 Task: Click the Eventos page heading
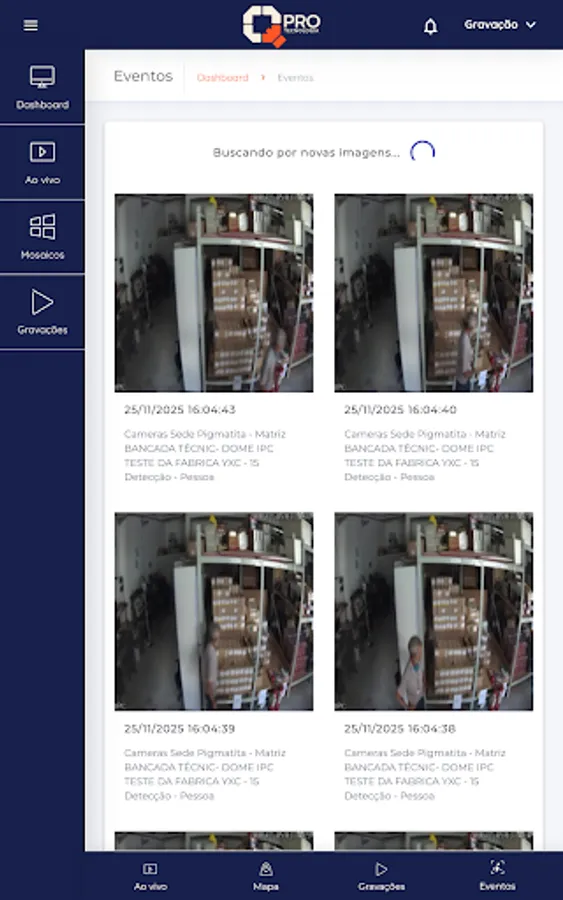pos(143,76)
